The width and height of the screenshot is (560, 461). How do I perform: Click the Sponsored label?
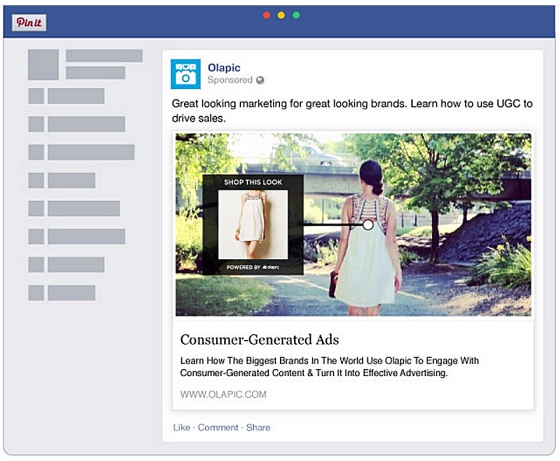230,80
